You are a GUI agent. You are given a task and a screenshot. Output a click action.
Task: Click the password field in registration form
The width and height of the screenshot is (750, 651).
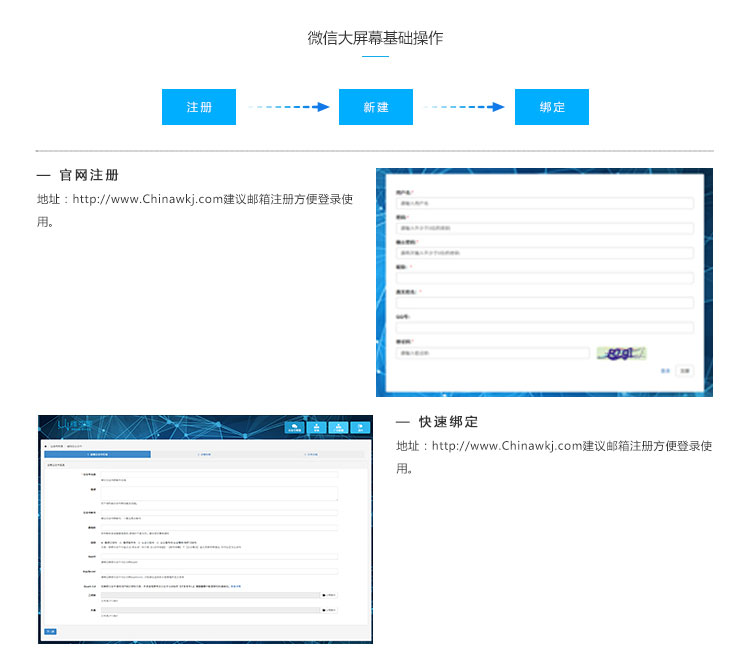(544, 228)
